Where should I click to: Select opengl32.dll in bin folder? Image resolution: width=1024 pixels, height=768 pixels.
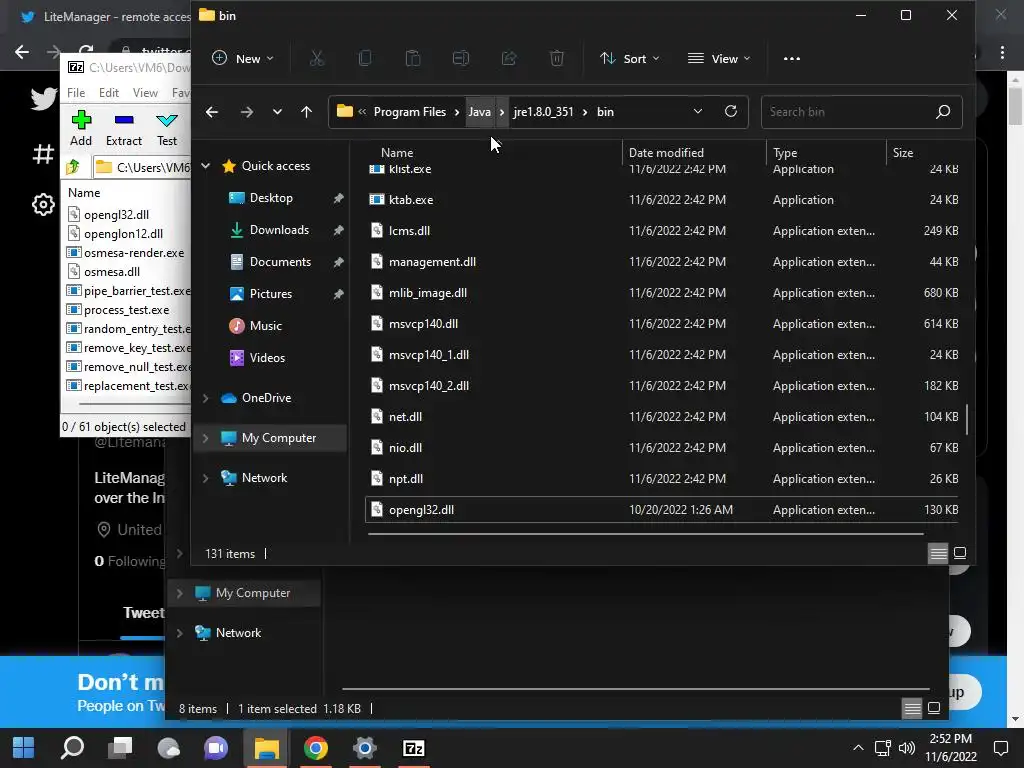[x=662, y=510]
